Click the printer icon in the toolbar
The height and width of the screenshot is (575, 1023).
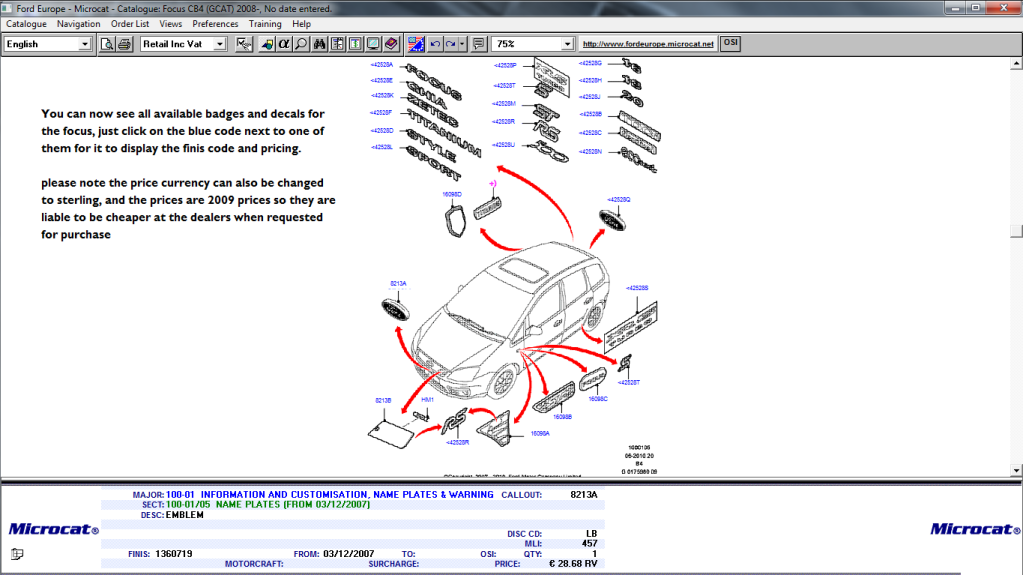pos(125,44)
